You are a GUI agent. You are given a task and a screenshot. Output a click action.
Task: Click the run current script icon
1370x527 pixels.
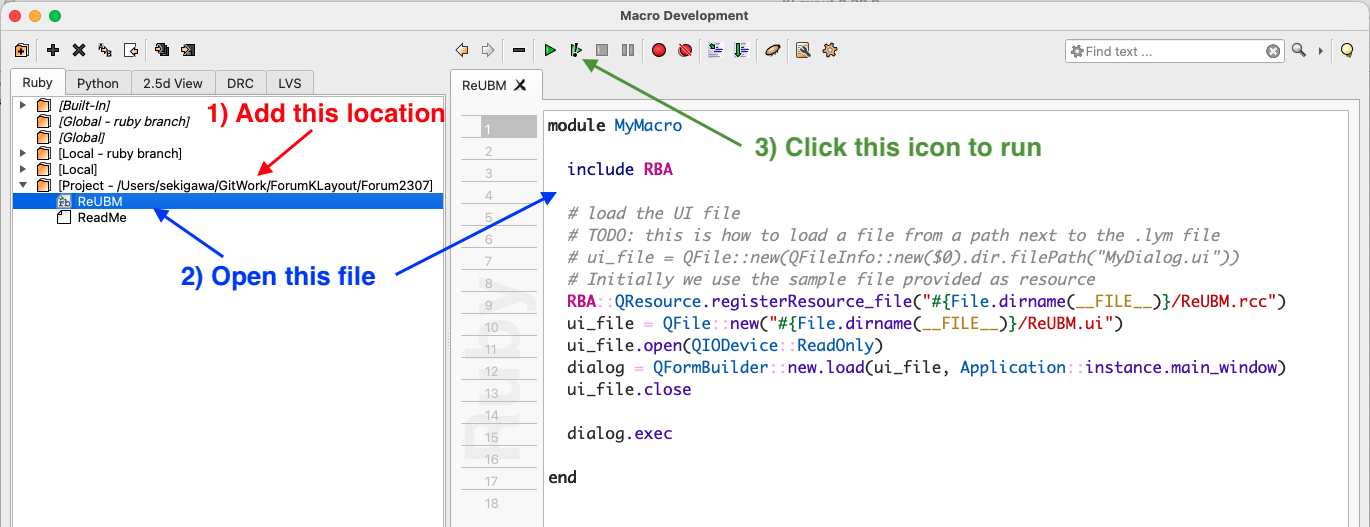pos(575,50)
